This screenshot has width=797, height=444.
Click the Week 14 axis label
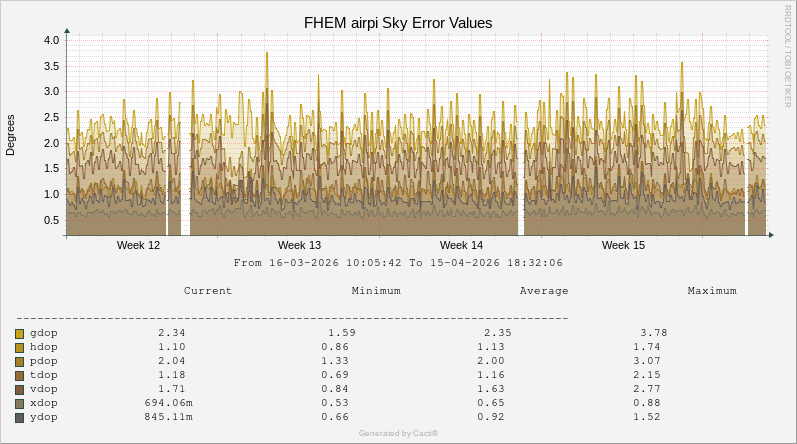click(461, 245)
